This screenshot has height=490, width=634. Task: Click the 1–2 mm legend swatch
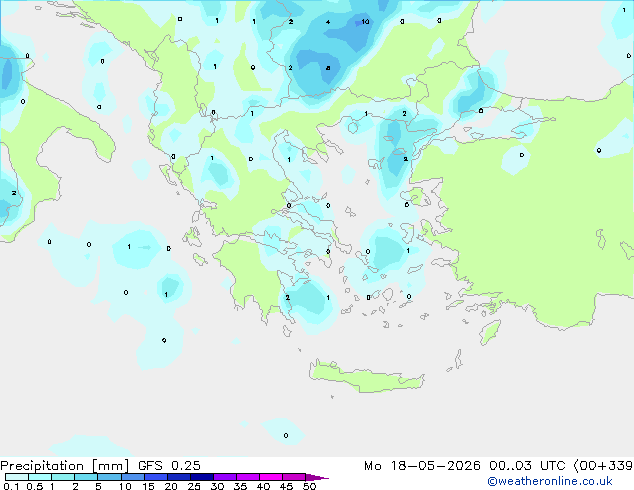coord(63,477)
